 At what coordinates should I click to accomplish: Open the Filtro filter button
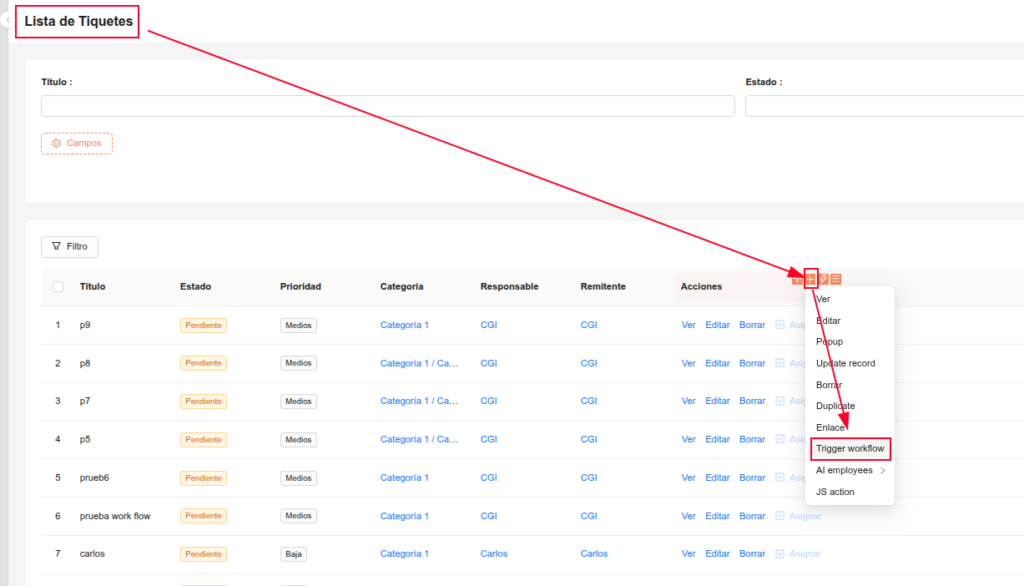click(x=69, y=246)
